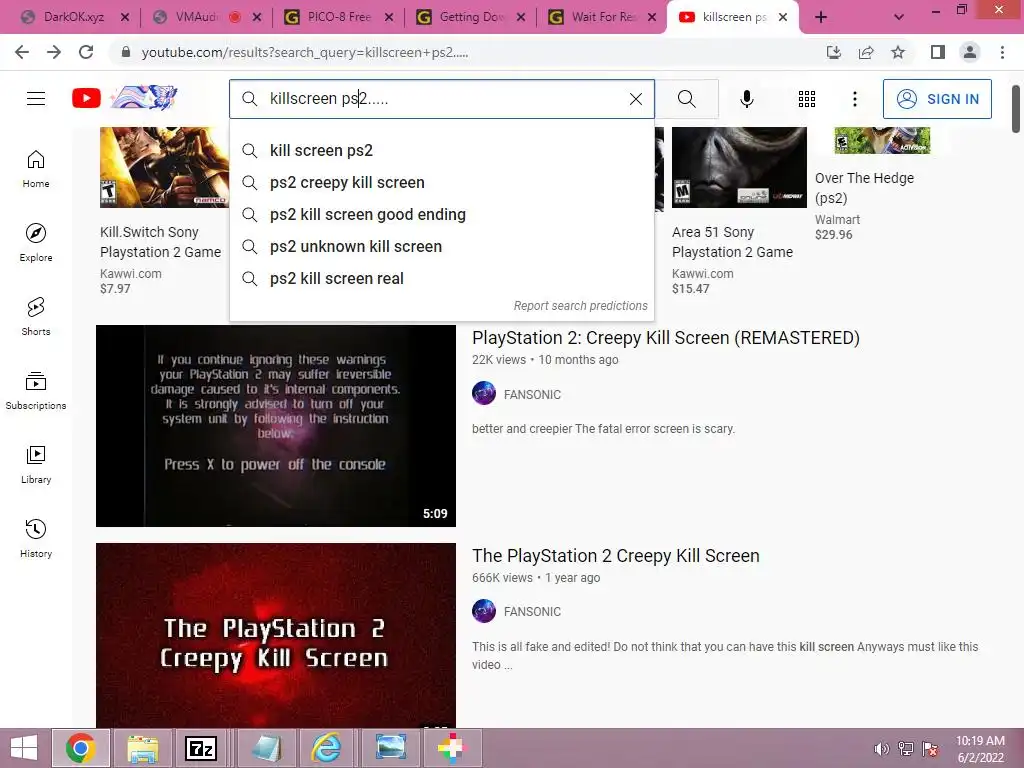Open YouTube settings three-dot menu
This screenshot has height=768, width=1024.
(854, 99)
